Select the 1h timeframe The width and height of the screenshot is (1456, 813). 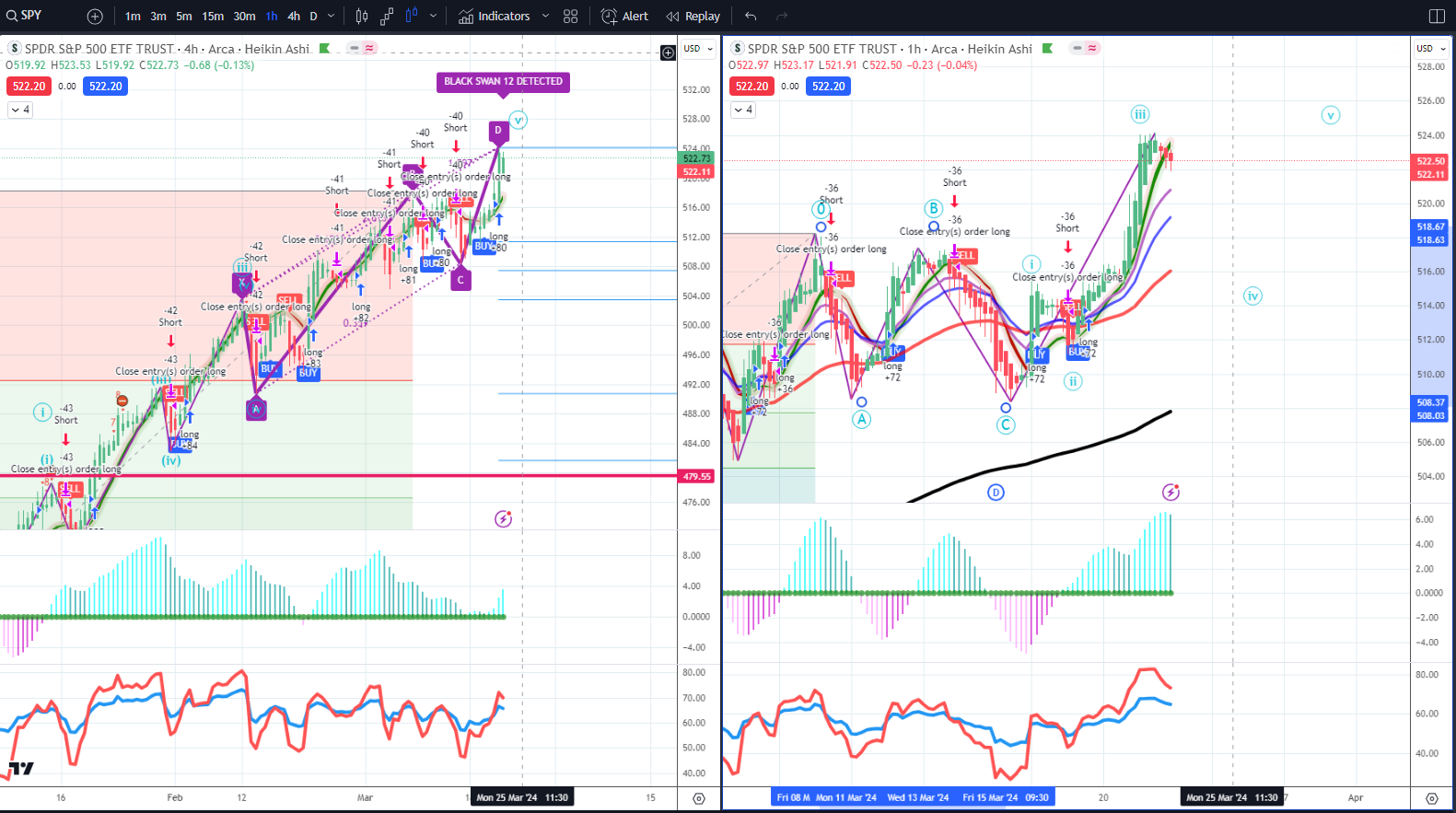[272, 17]
